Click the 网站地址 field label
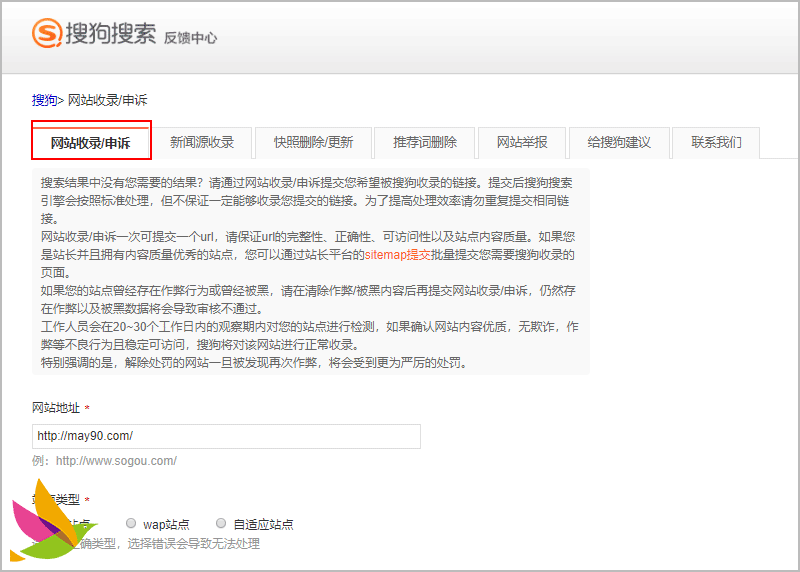The width and height of the screenshot is (800, 572). pos(56,408)
